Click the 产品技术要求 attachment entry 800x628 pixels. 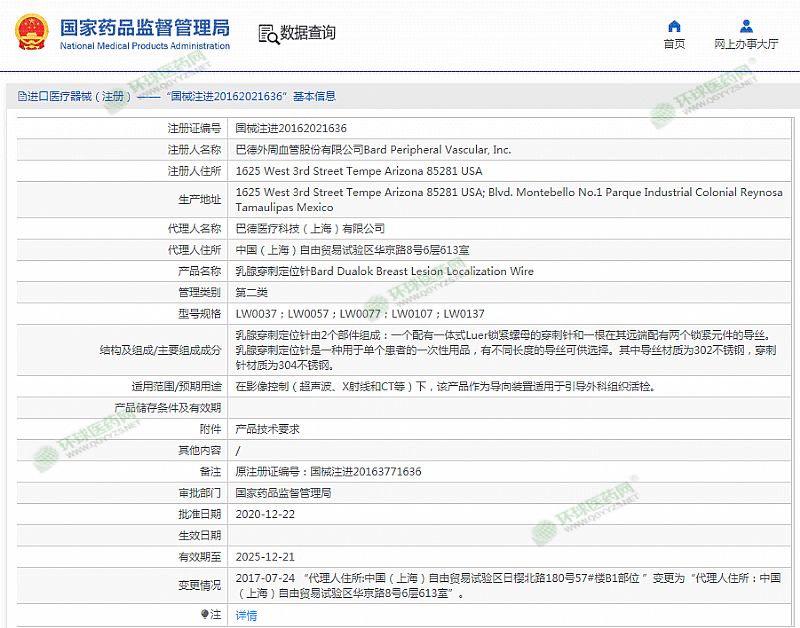tap(267, 428)
